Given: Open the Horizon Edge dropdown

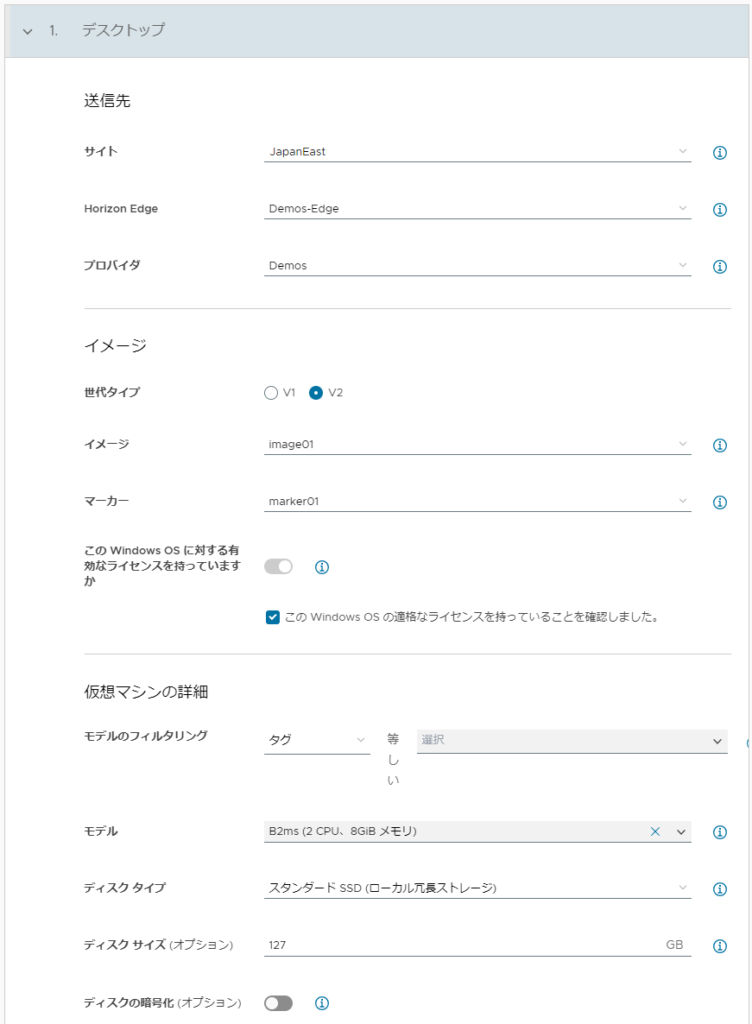Looking at the screenshot, I should click(477, 208).
